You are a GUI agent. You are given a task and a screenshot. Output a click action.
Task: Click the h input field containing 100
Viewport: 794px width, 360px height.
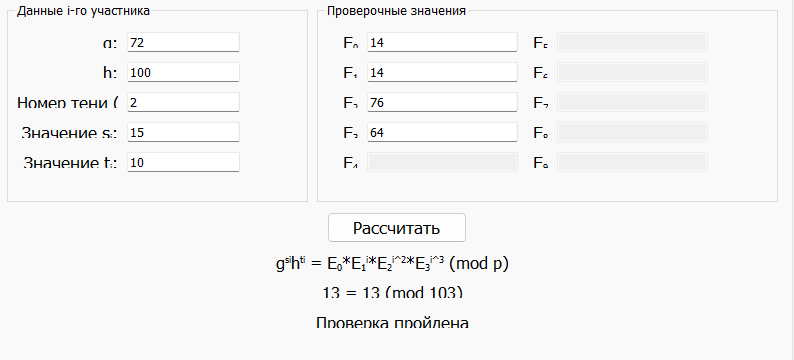[x=183, y=72]
